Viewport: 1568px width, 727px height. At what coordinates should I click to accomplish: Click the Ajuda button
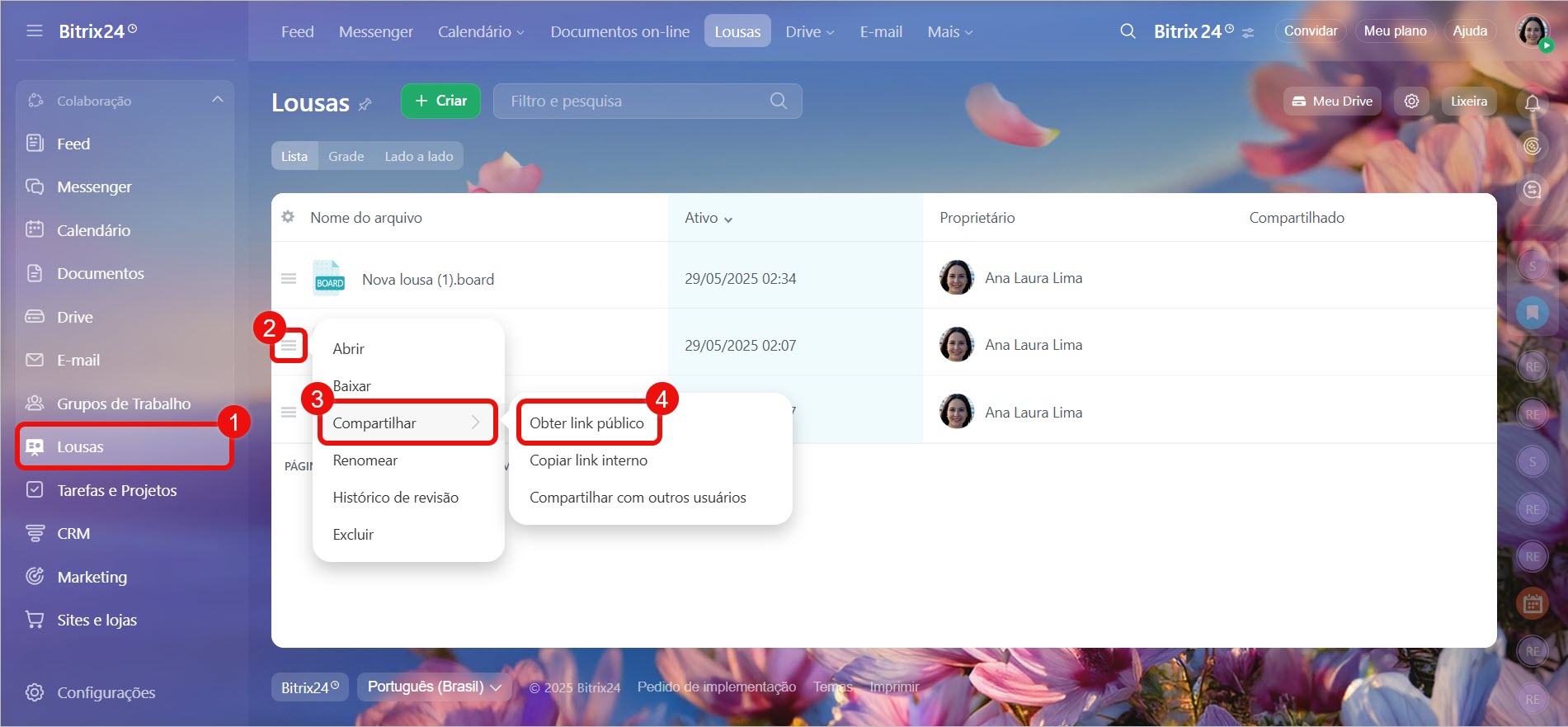(x=1470, y=31)
